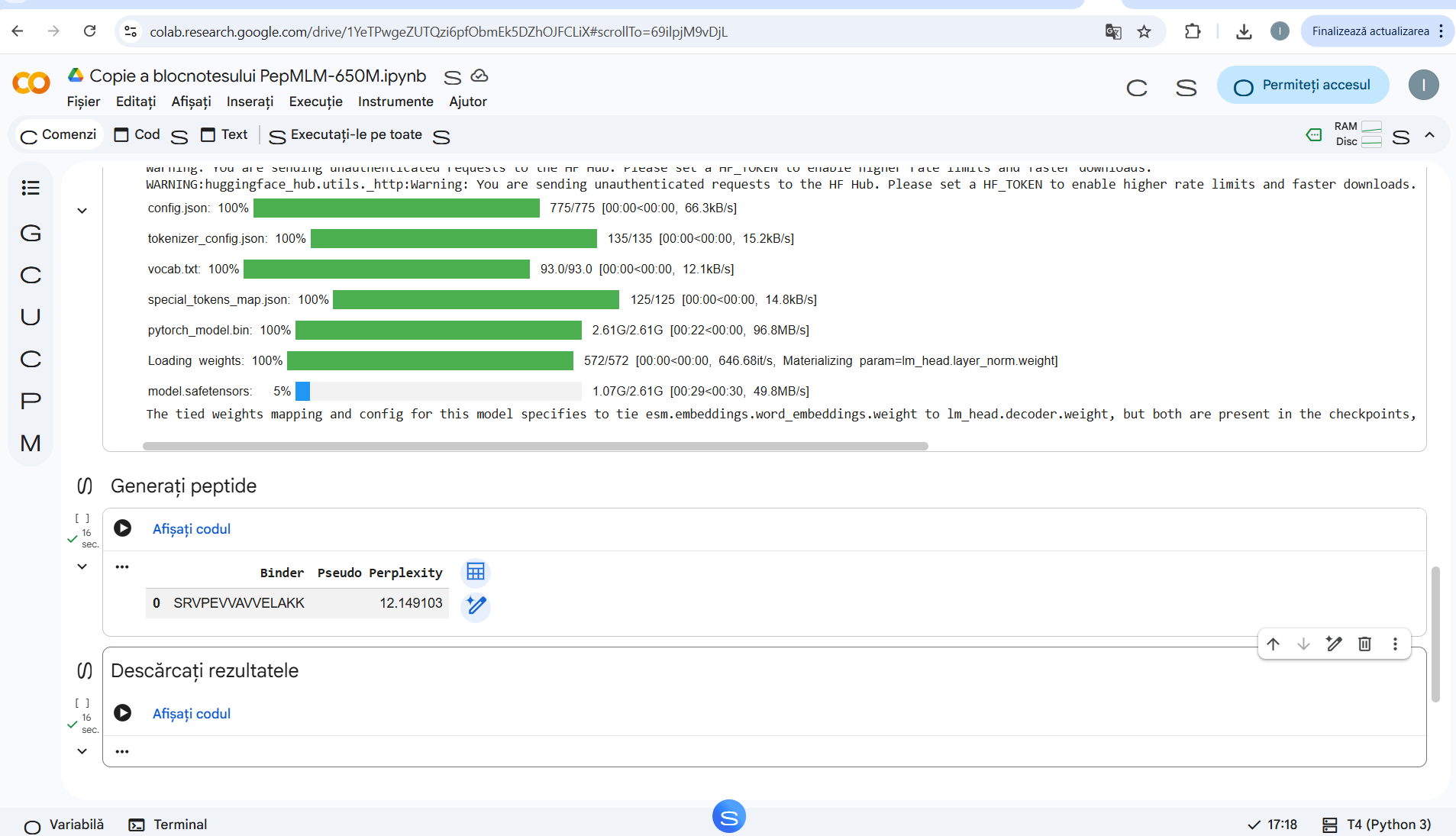The image size is (1456, 836).
Task: Open the Editați menu
Action: coord(136,102)
